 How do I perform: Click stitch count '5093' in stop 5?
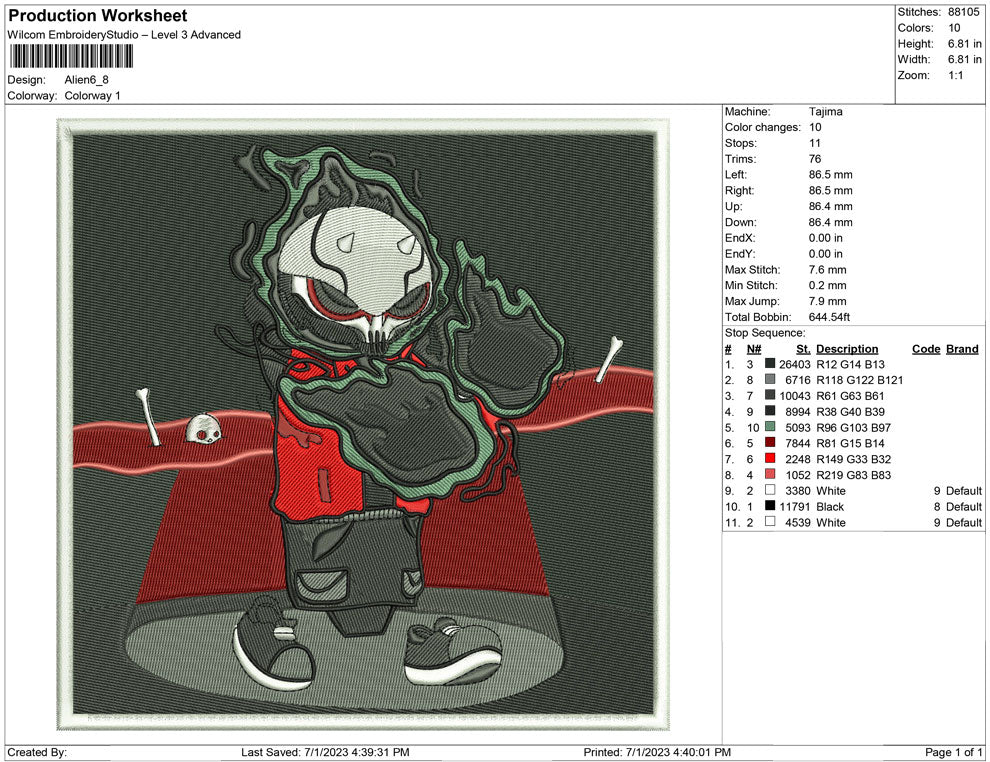pos(797,427)
